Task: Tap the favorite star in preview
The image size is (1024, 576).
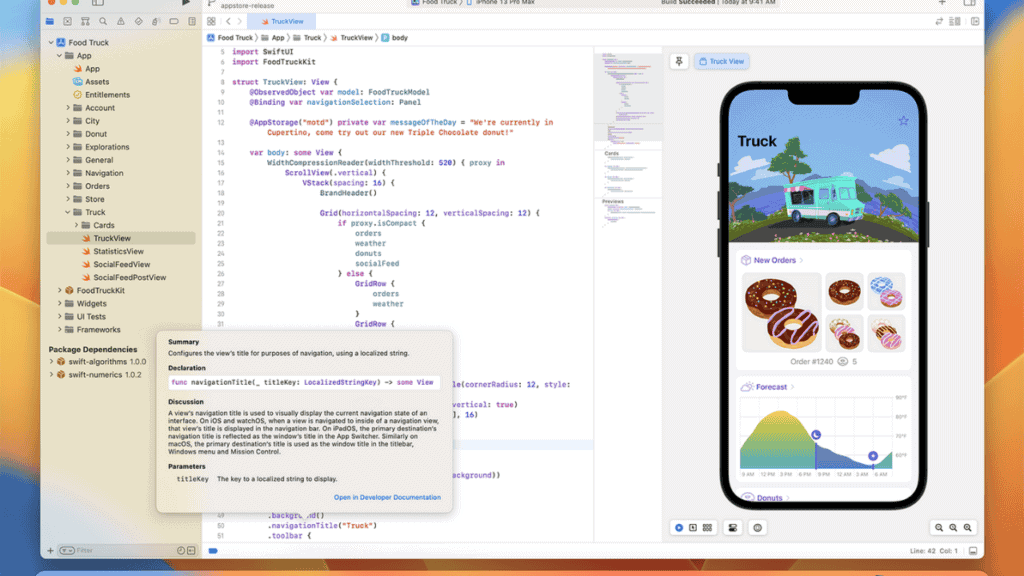Action: point(903,121)
